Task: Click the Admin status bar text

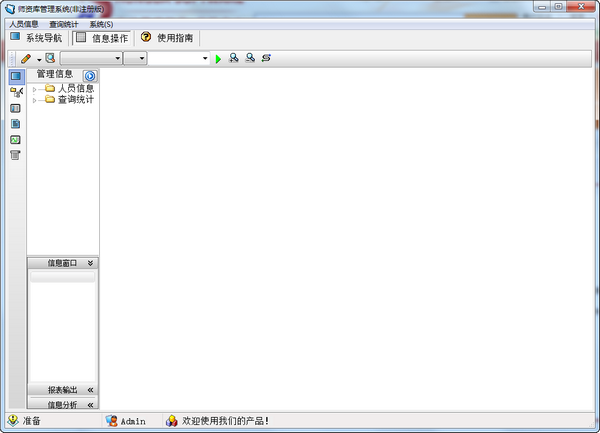Action: (x=133, y=421)
